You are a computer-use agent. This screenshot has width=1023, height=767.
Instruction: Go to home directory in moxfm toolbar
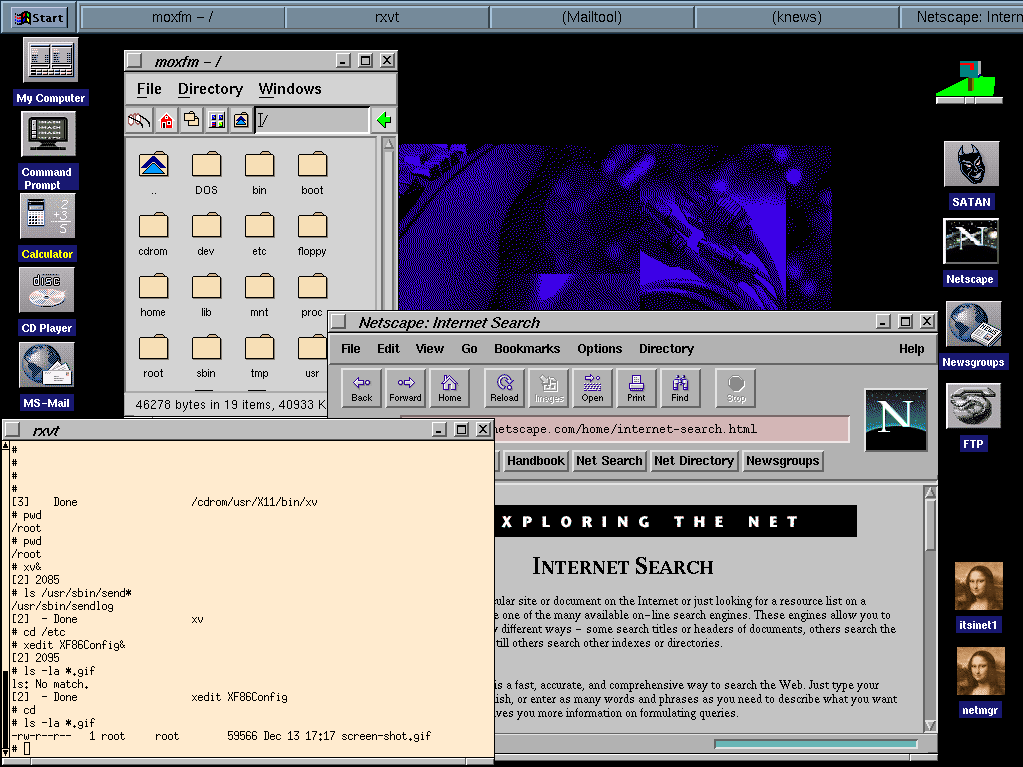(x=166, y=121)
